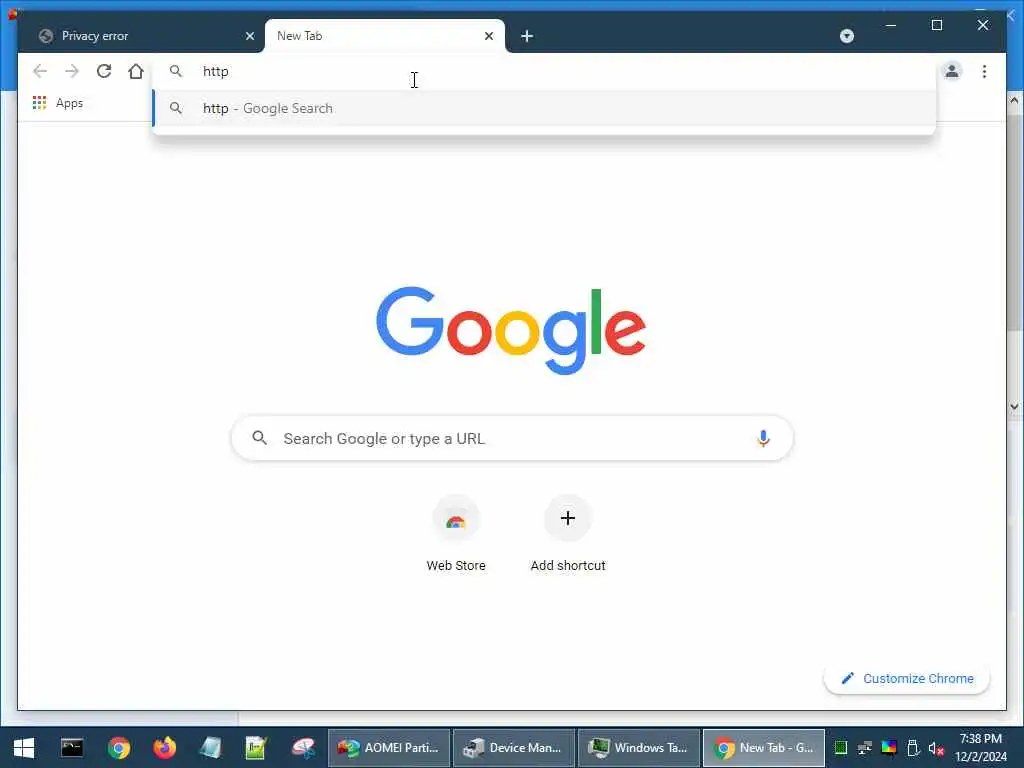Click the green square tray icon
The width and height of the screenshot is (1024, 768).
click(x=841, y=748)
